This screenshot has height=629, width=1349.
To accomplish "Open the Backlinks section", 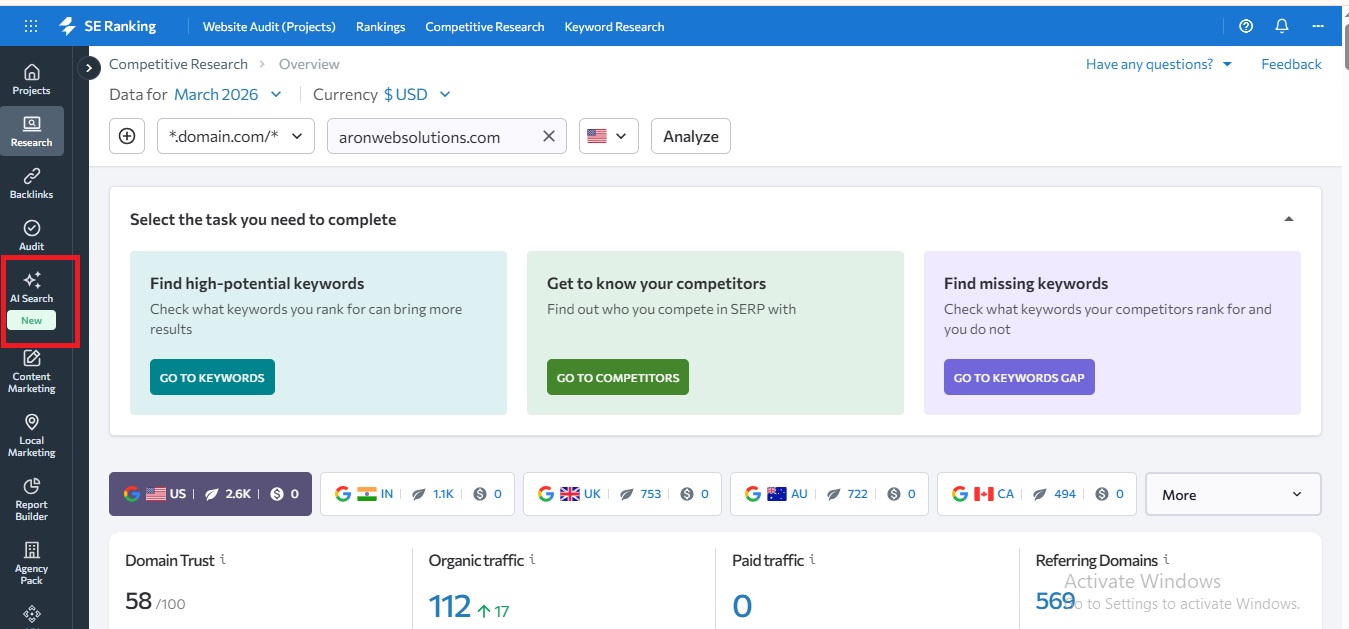I will pos(31,184).
